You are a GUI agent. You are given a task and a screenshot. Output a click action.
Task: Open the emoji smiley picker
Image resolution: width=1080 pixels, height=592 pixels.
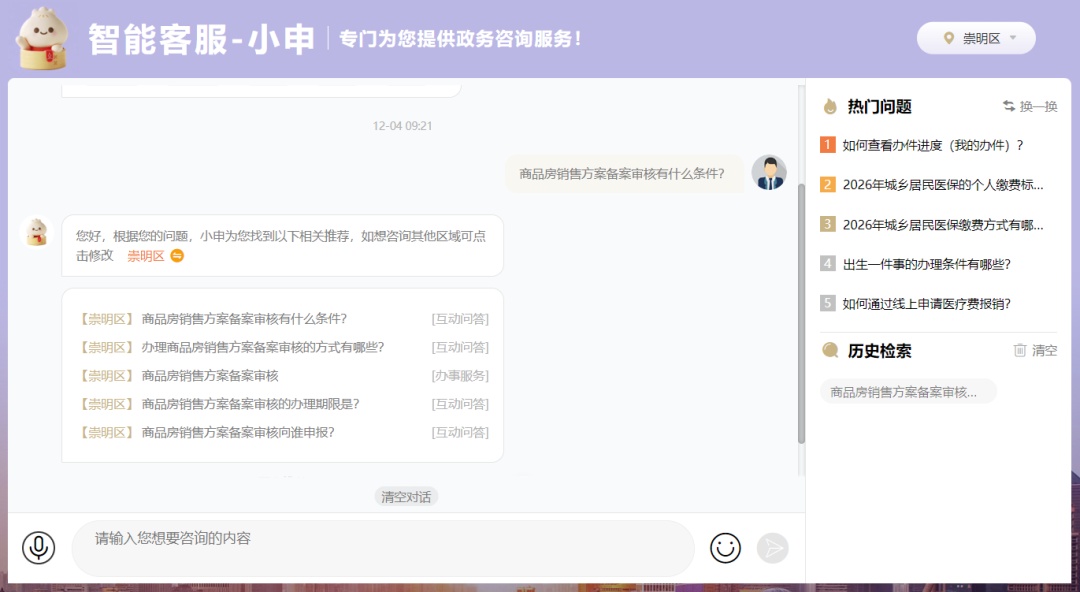pyautogui.click(x=725, y=548)
